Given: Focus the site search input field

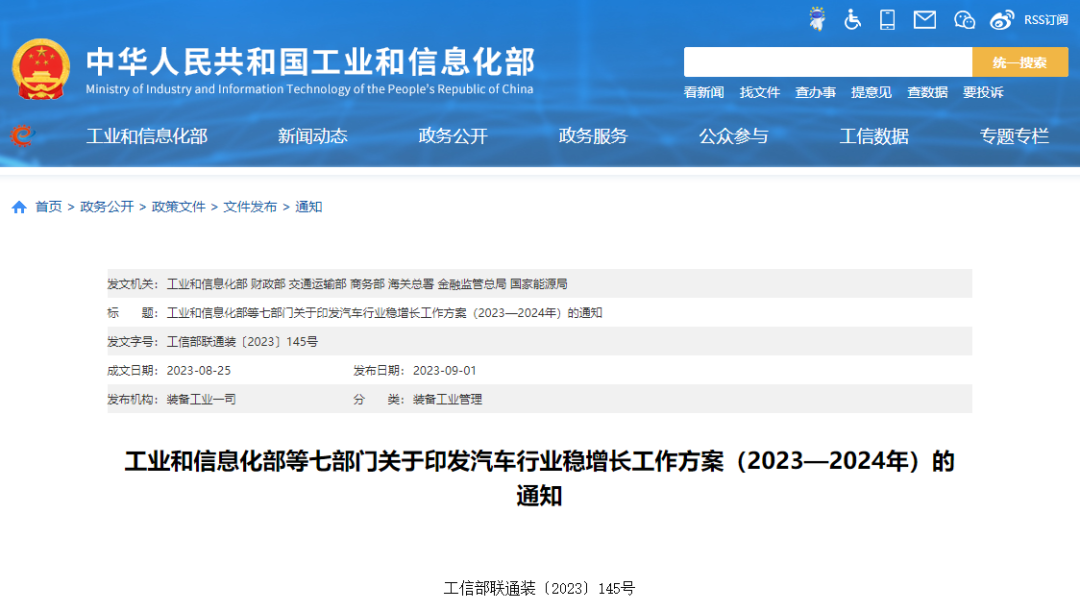Looking at the screenshot, I should [827, 62].
